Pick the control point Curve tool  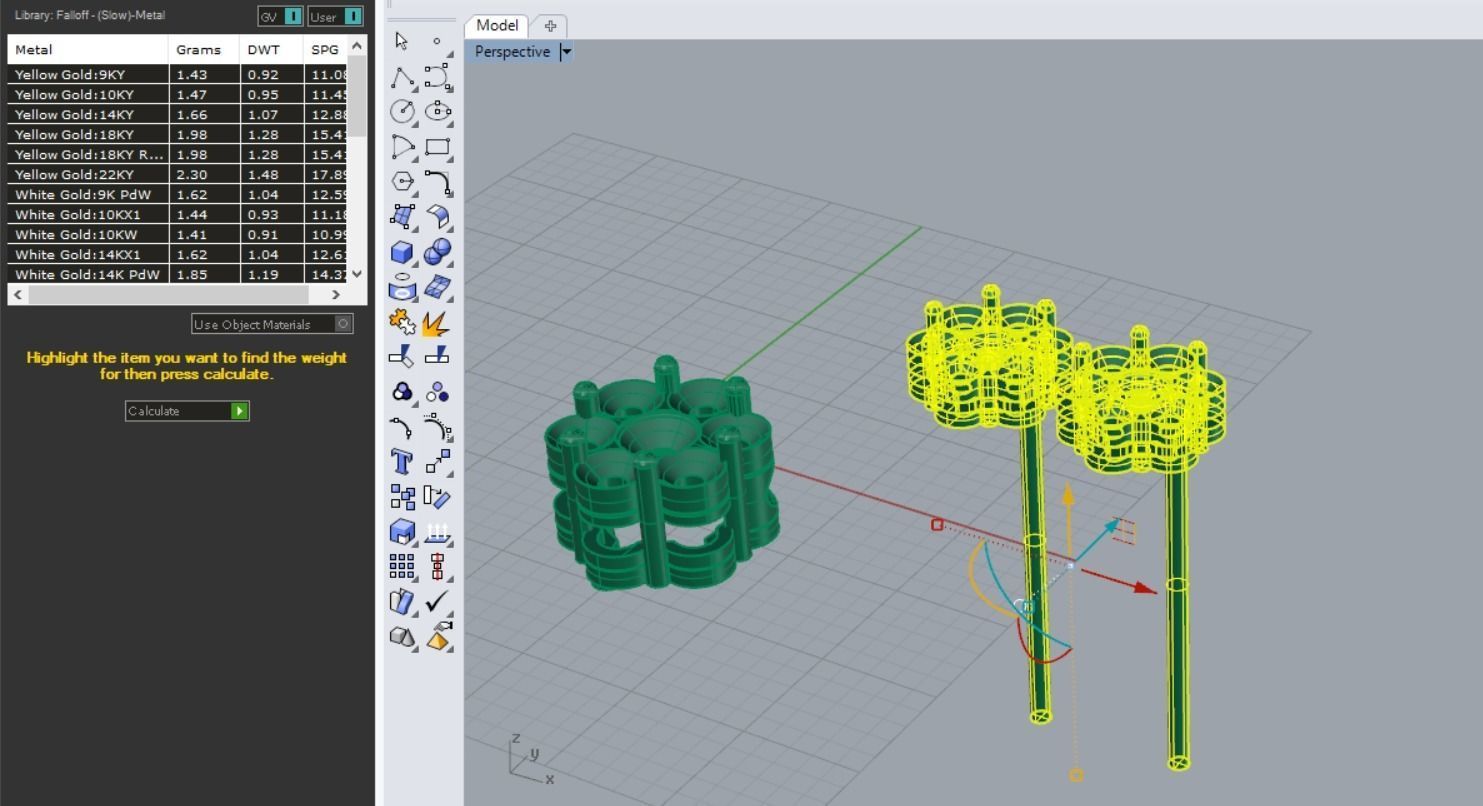click(437, 77)
